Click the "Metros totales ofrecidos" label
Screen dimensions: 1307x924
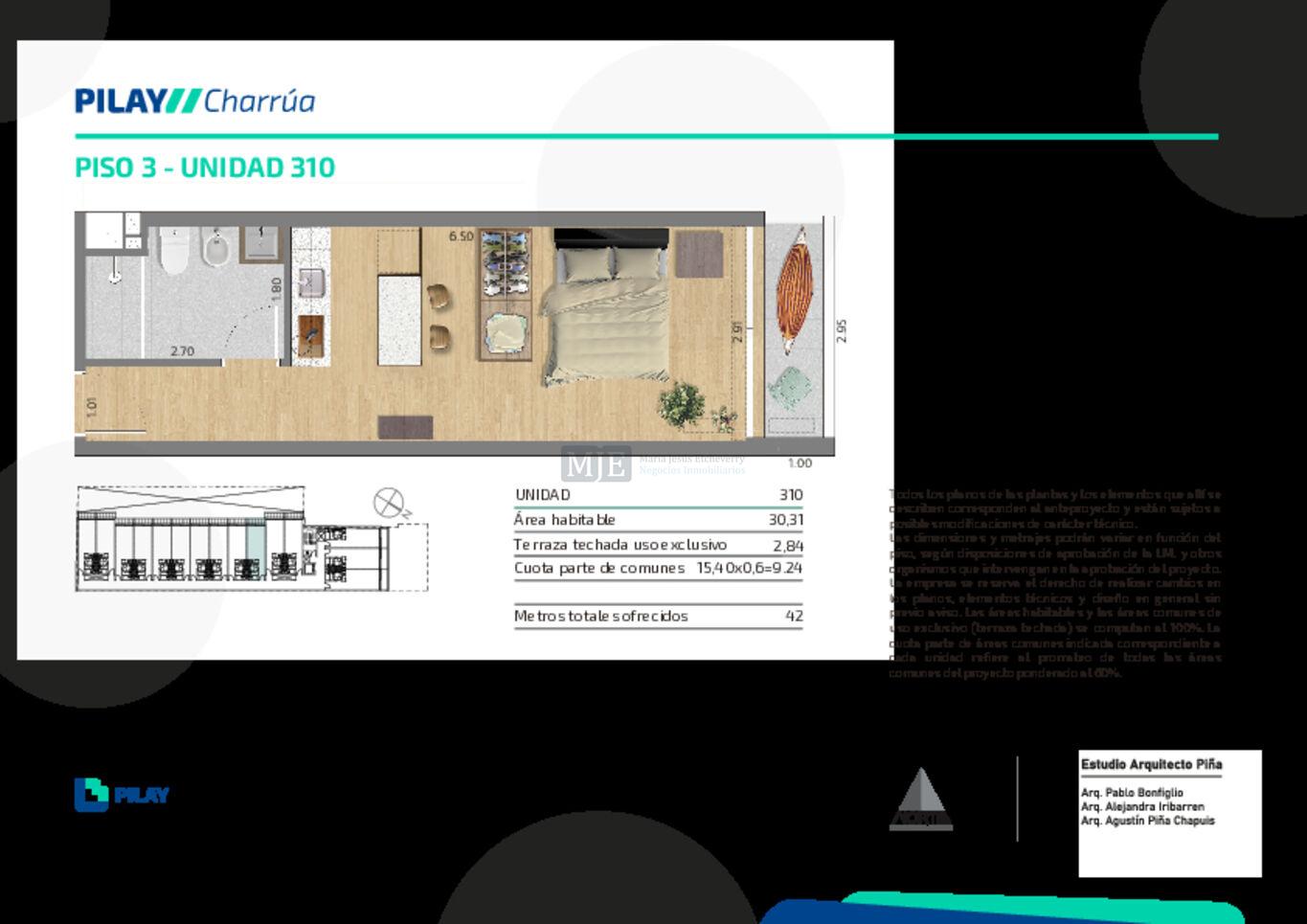point(600,616)
